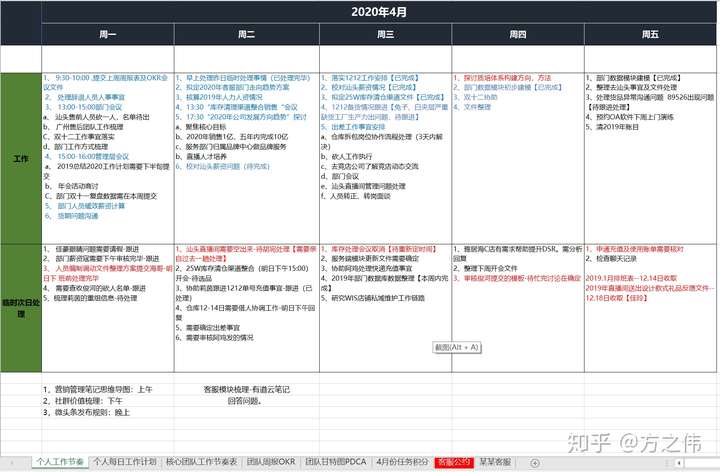Click "2、拟定2020年客服部门走向趋势方案"
This screenshot has height=472, width=720.
tap(232, 87)
